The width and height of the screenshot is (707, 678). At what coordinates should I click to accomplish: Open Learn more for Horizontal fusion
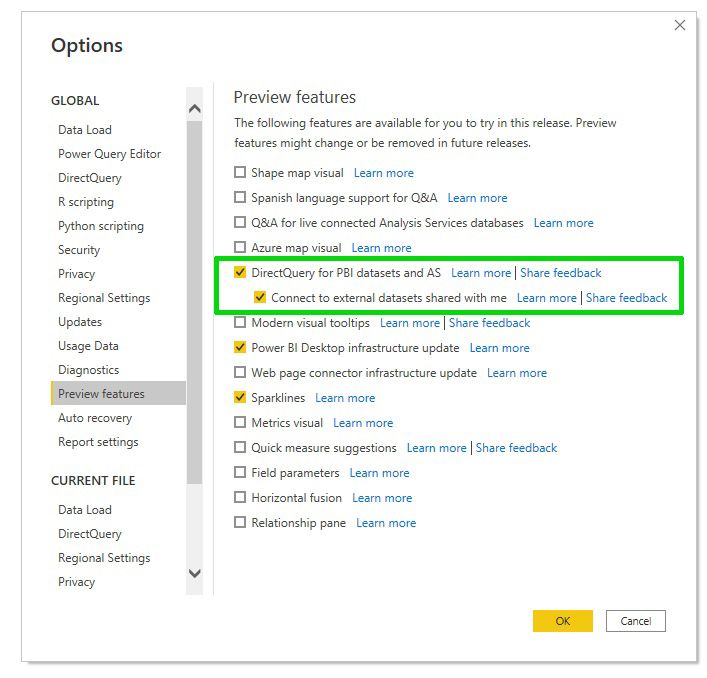(382, 498)
